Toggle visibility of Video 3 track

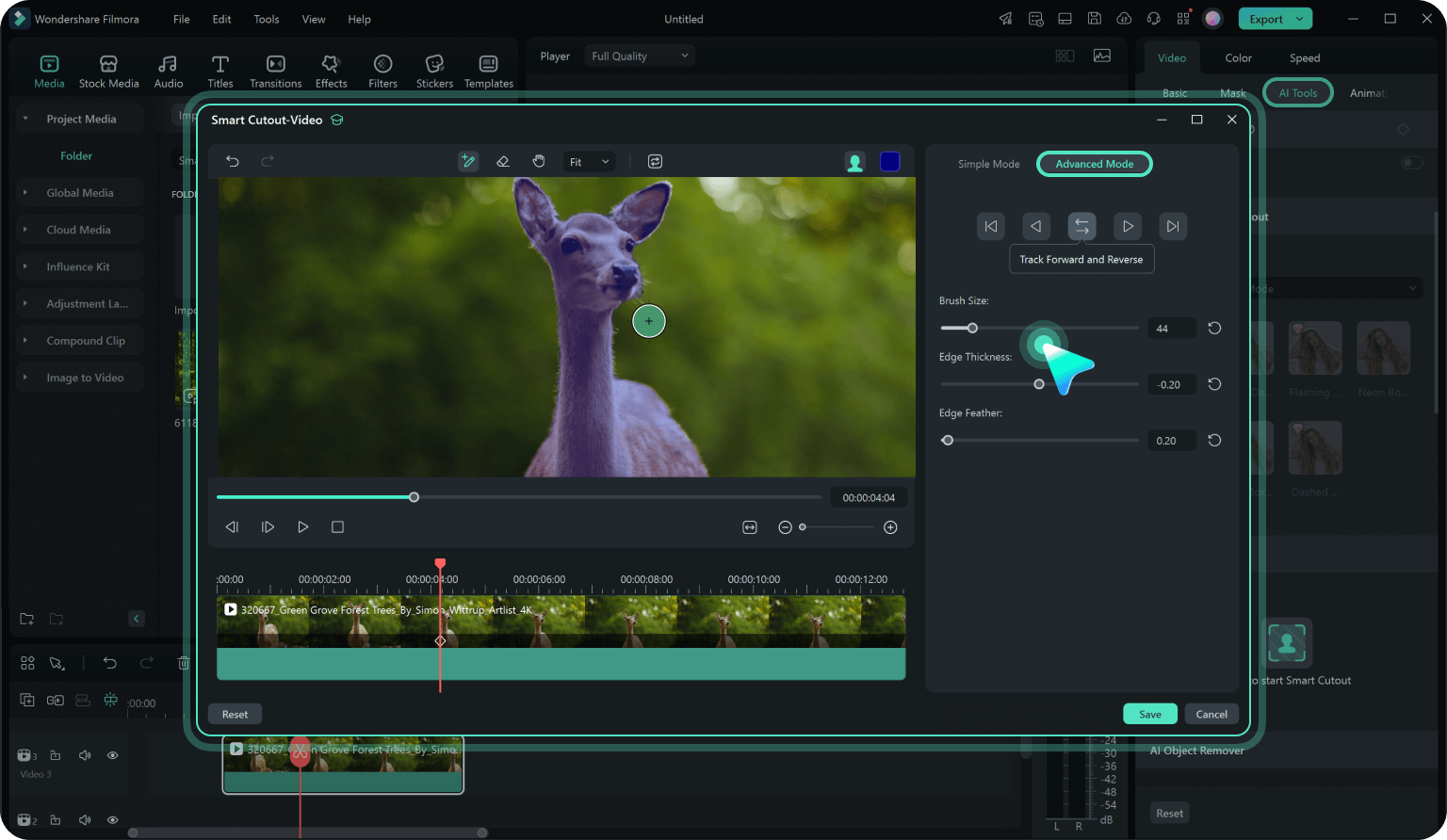click(x=113, y=755)
